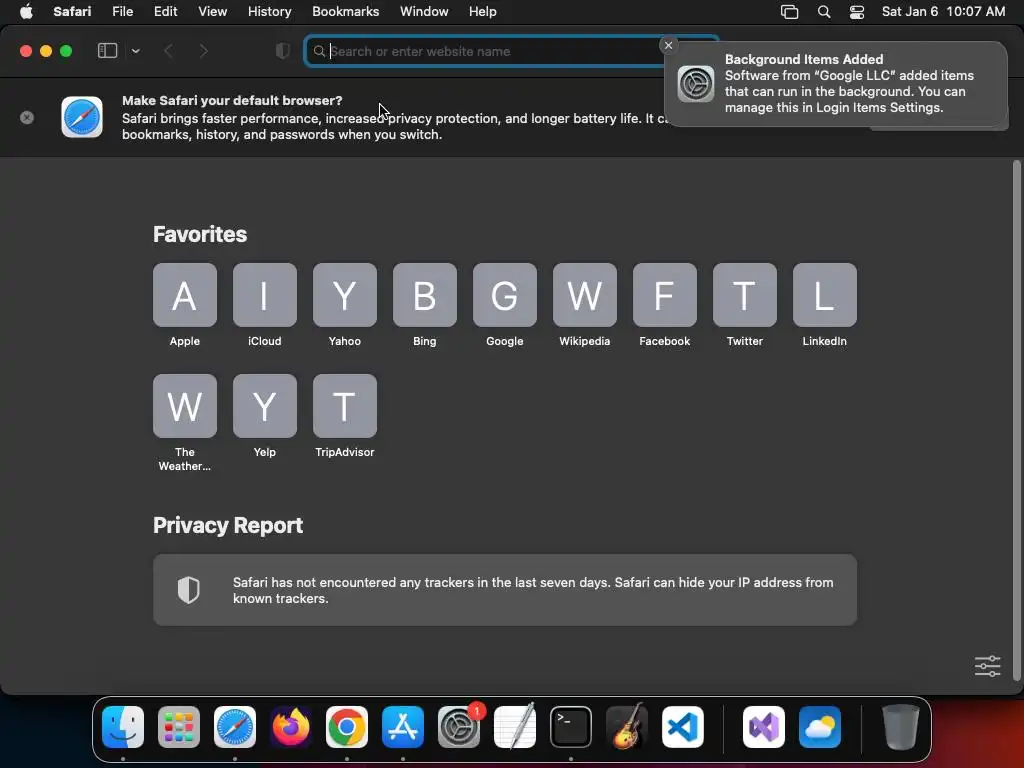Close the default browser banner
1024x768 pixels.
point(27,118)
